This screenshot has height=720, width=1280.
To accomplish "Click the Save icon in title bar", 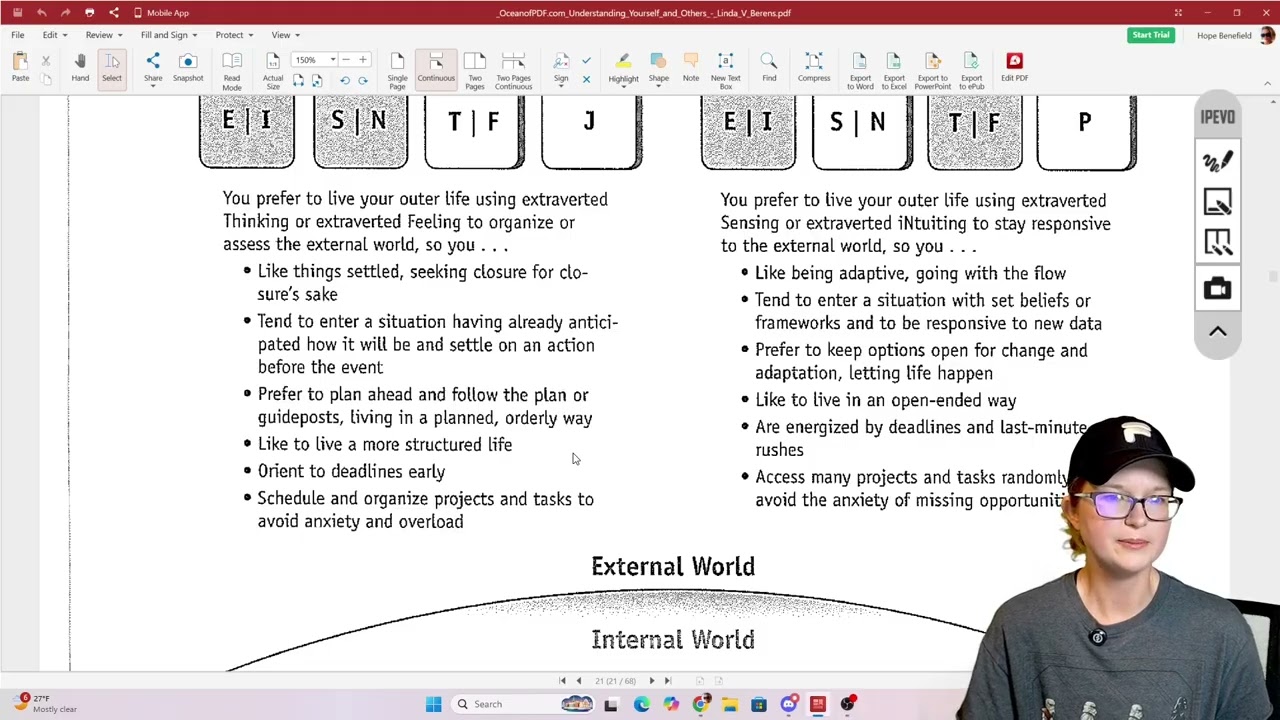I will (x=17, y=13).
